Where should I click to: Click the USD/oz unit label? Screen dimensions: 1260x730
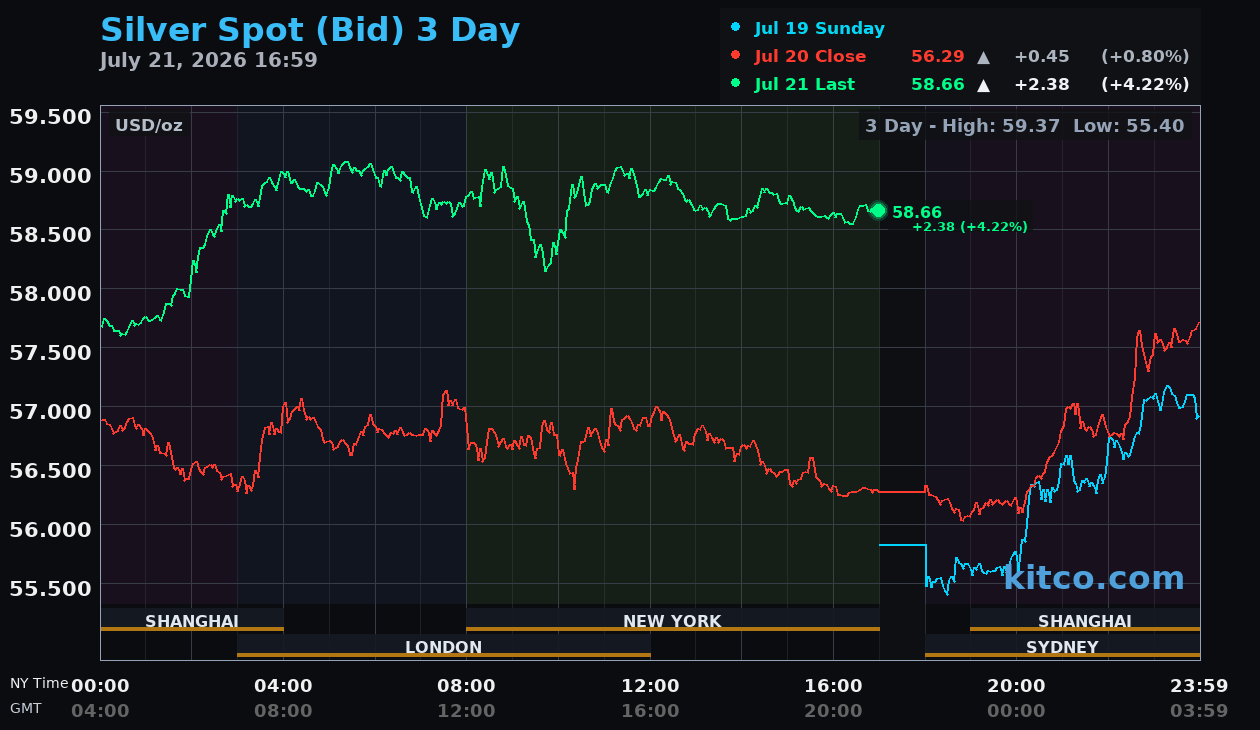click(x=149, y=126)
